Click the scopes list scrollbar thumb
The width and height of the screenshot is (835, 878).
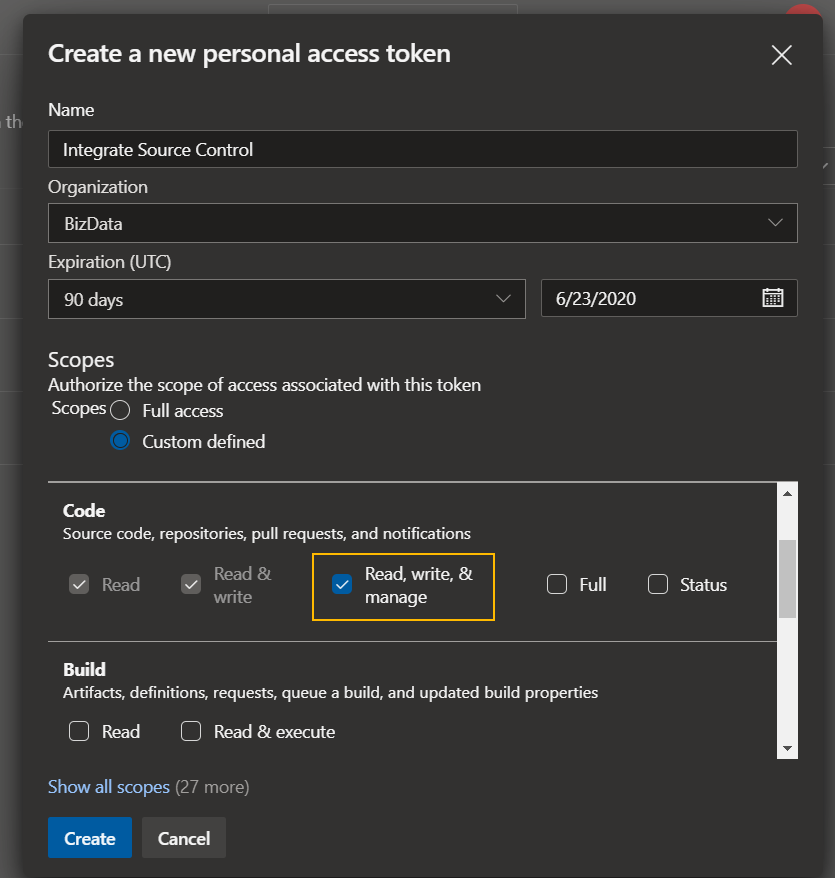[x=787, y=578]
